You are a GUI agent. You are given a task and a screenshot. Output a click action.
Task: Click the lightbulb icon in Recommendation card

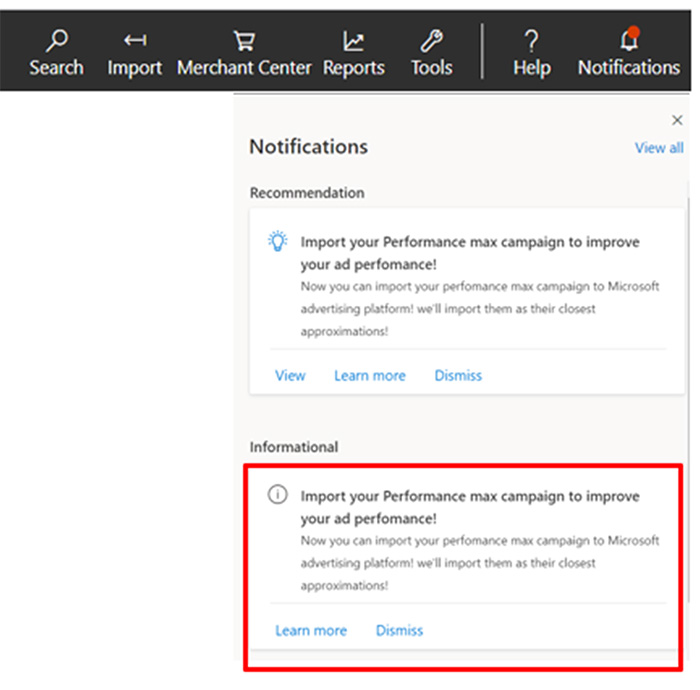pyautogui.click(x=277, y=241)
